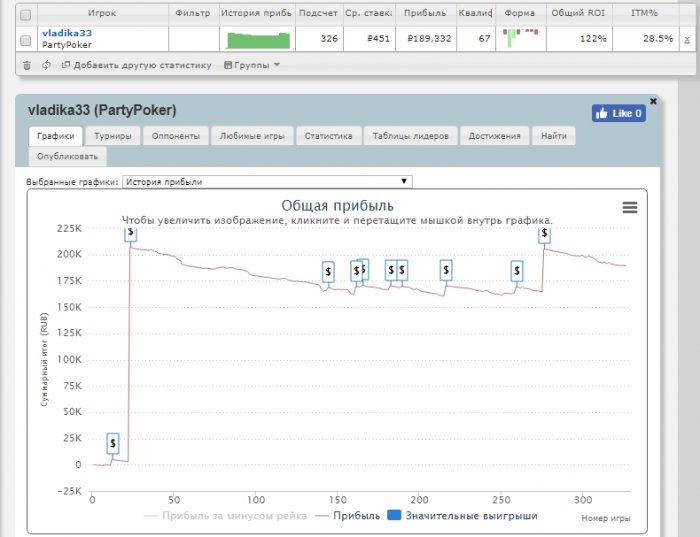This screenshot has height=537, width=700.
Task: Click the $ win marker at game 23 peak
Action: tap(130, 233)
